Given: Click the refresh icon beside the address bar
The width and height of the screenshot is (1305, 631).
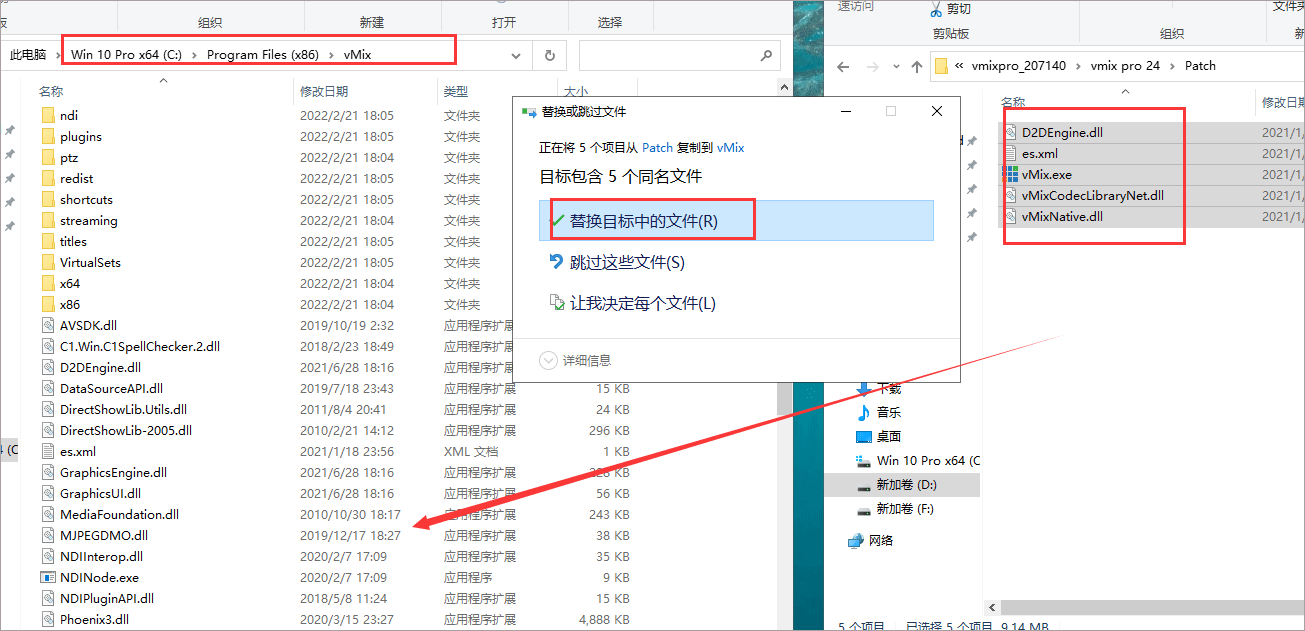Looking at the screenshot, I should pos(549,55).
